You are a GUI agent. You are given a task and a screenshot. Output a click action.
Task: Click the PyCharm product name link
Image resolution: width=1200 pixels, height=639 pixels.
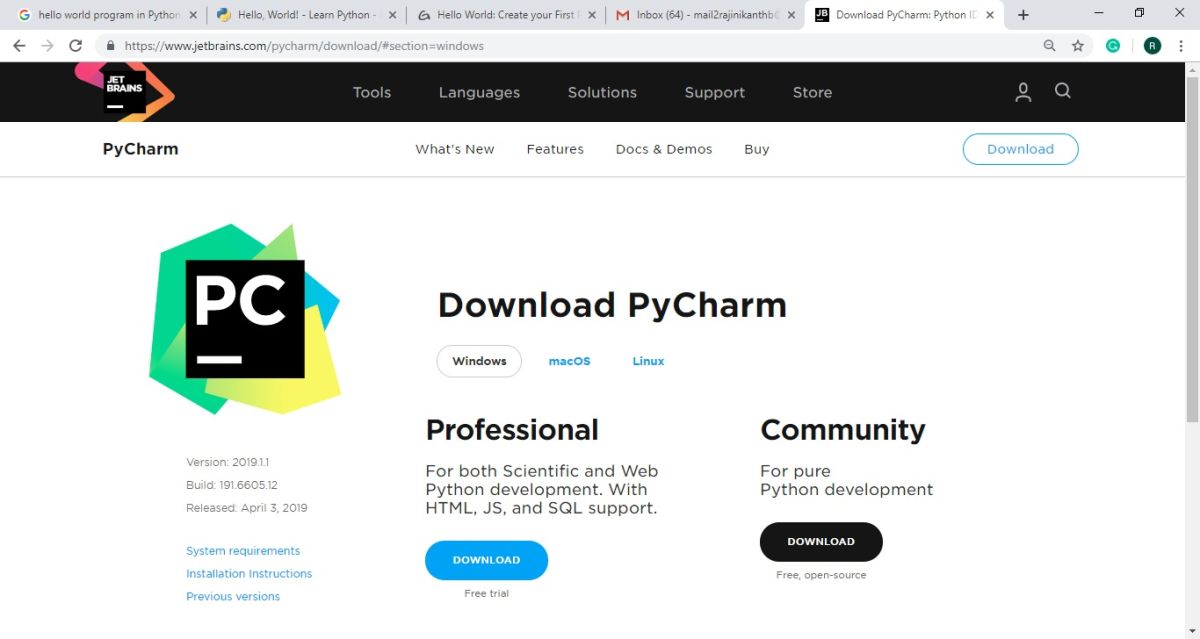point(140,149)
